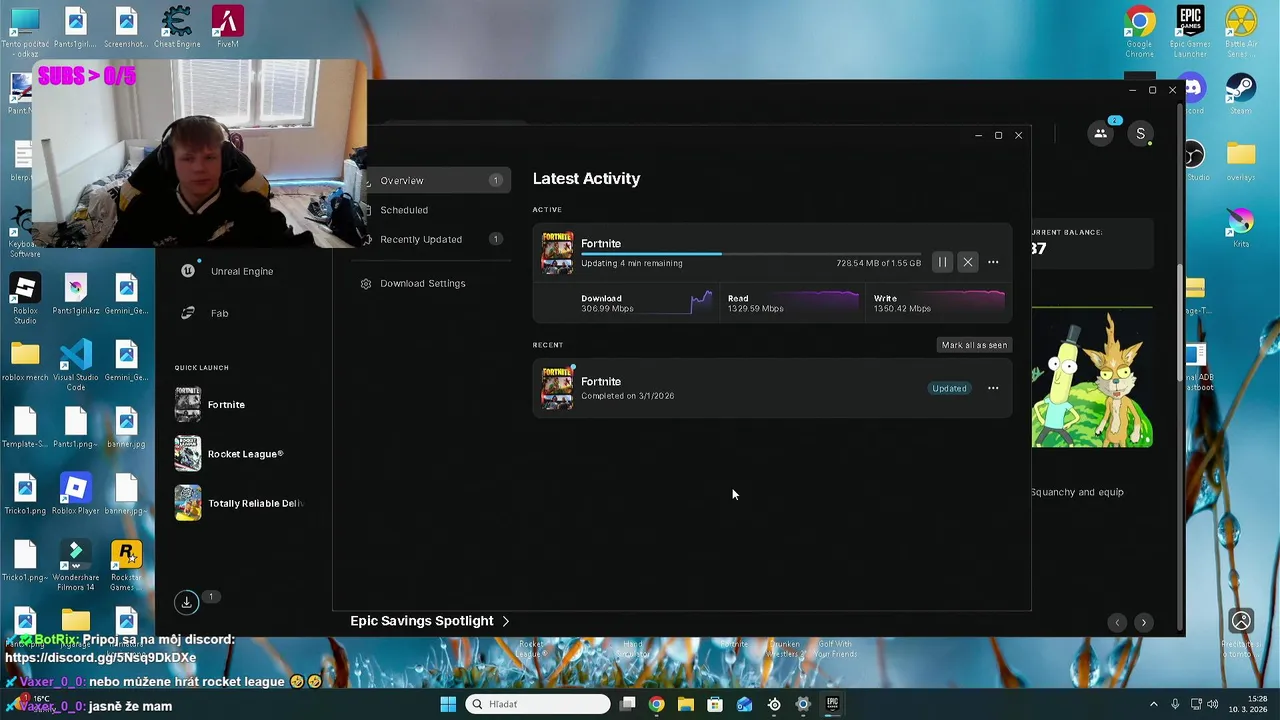Cancel the active Fortnite update
The image size is (1280, 720).
pyautogui.click(x=967, y=262)
